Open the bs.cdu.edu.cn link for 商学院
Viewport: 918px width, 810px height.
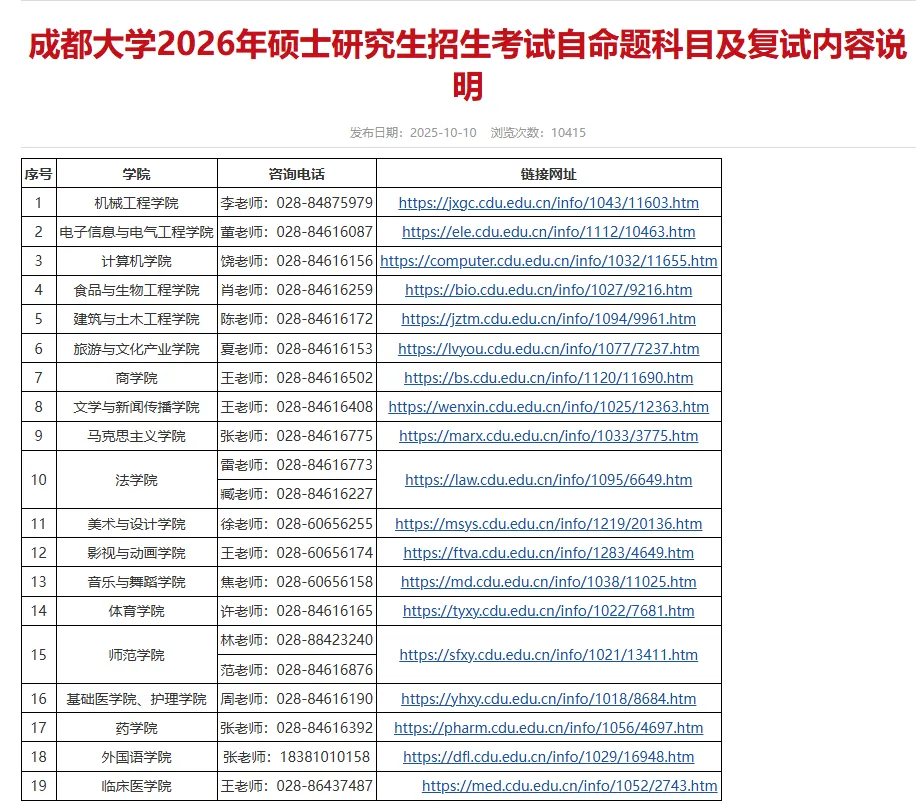click(x=549, y=378)
